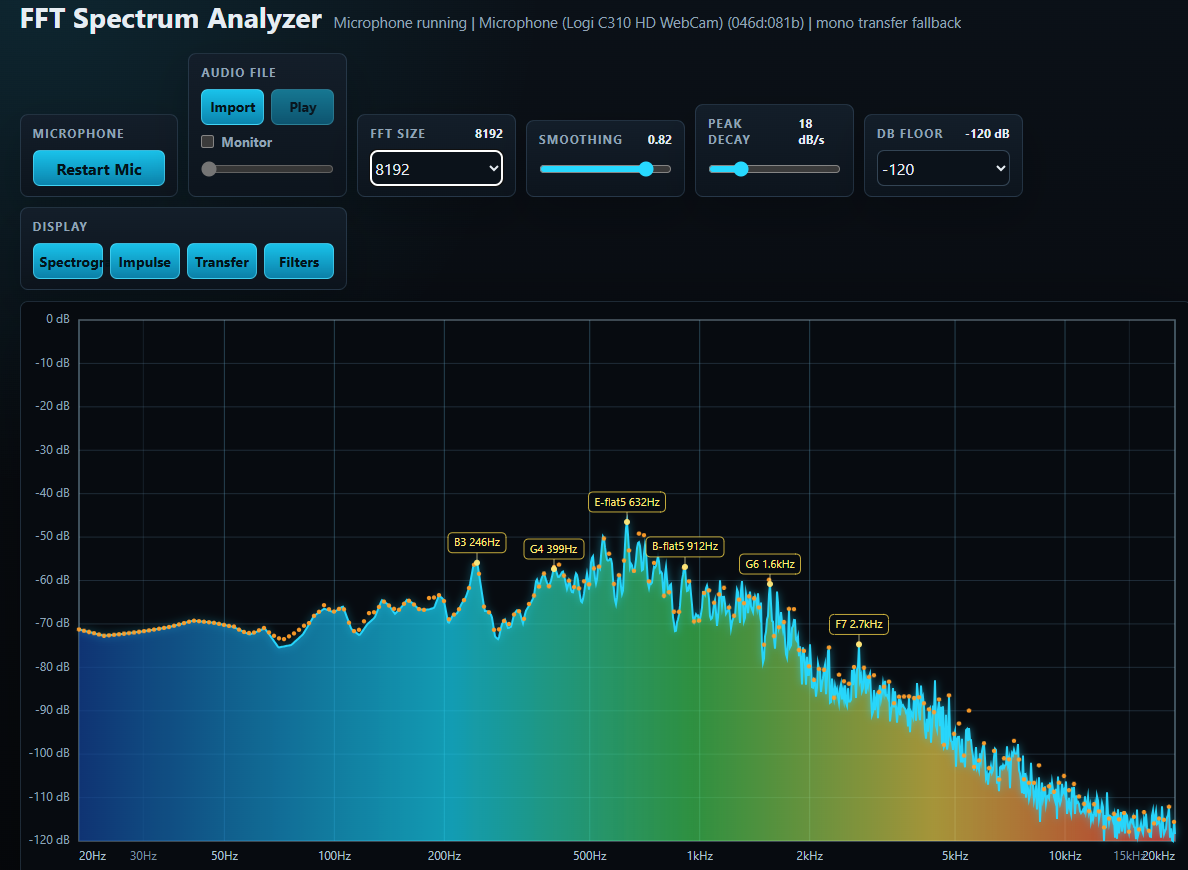
Task: Click the Restart Mic button
Action: [x=98, y=168]
